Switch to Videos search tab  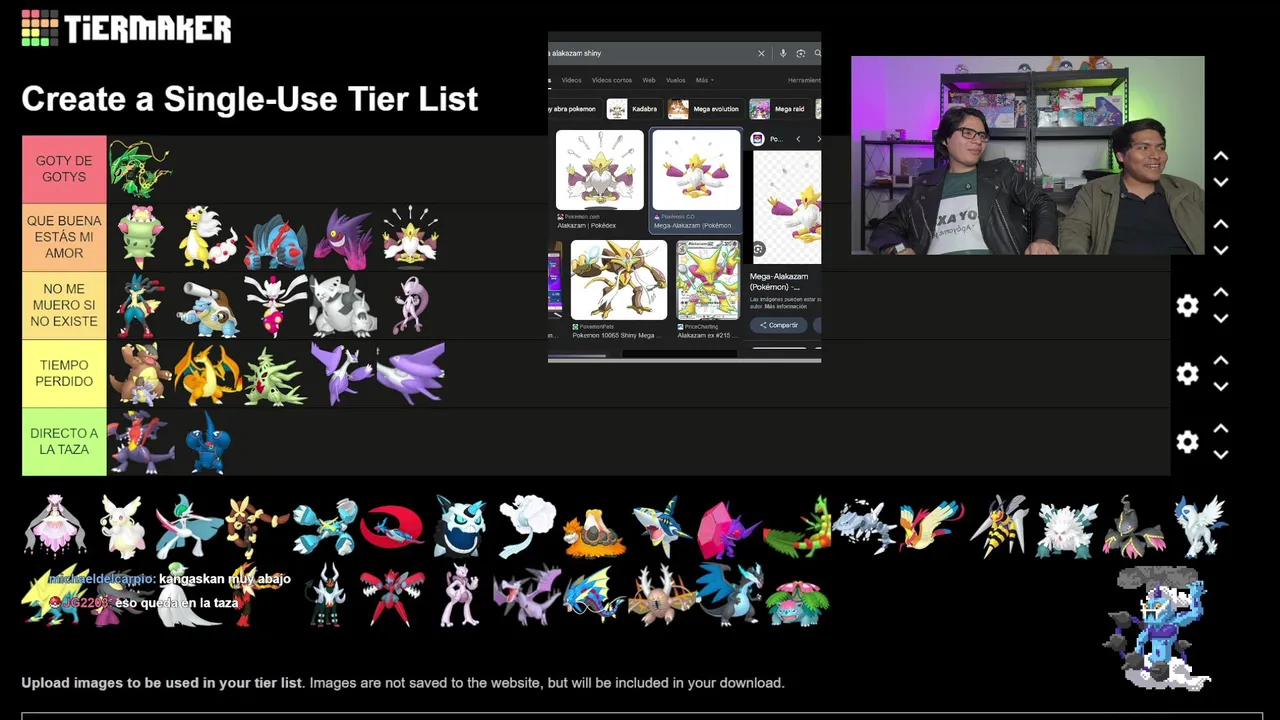571,80
